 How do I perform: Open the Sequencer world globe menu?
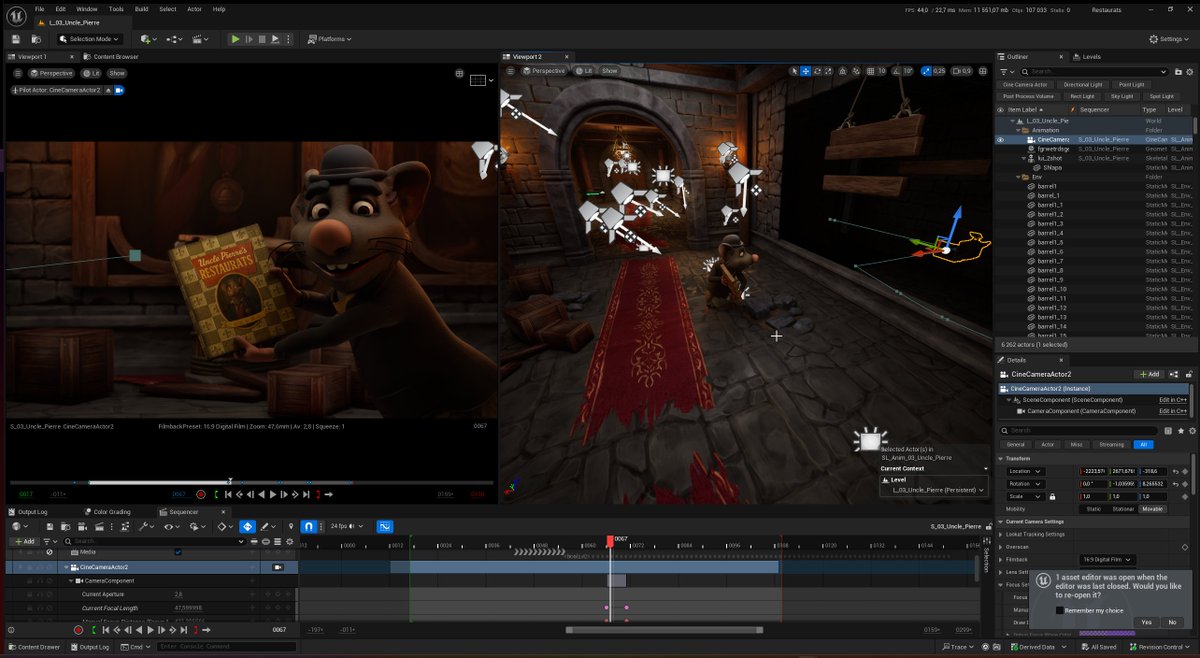click(19, 526)
